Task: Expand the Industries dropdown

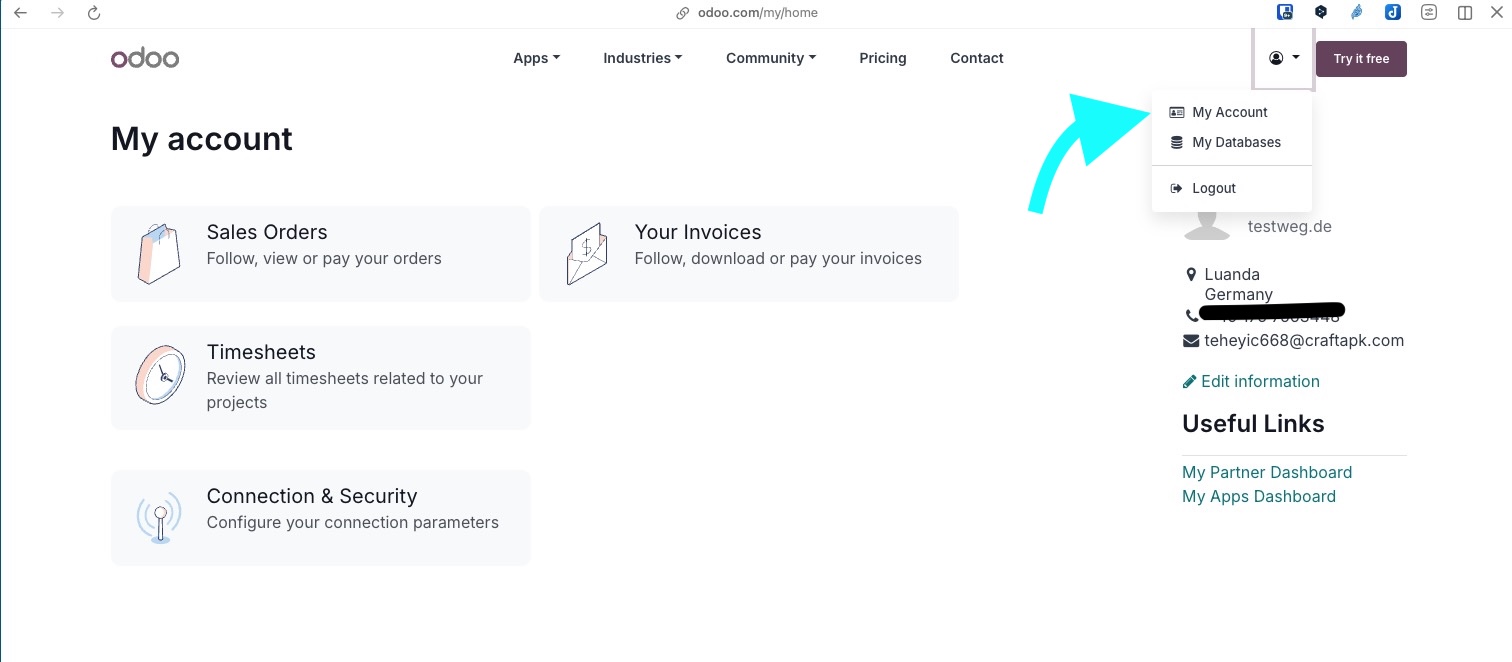Action: click(x=642, y=58)
